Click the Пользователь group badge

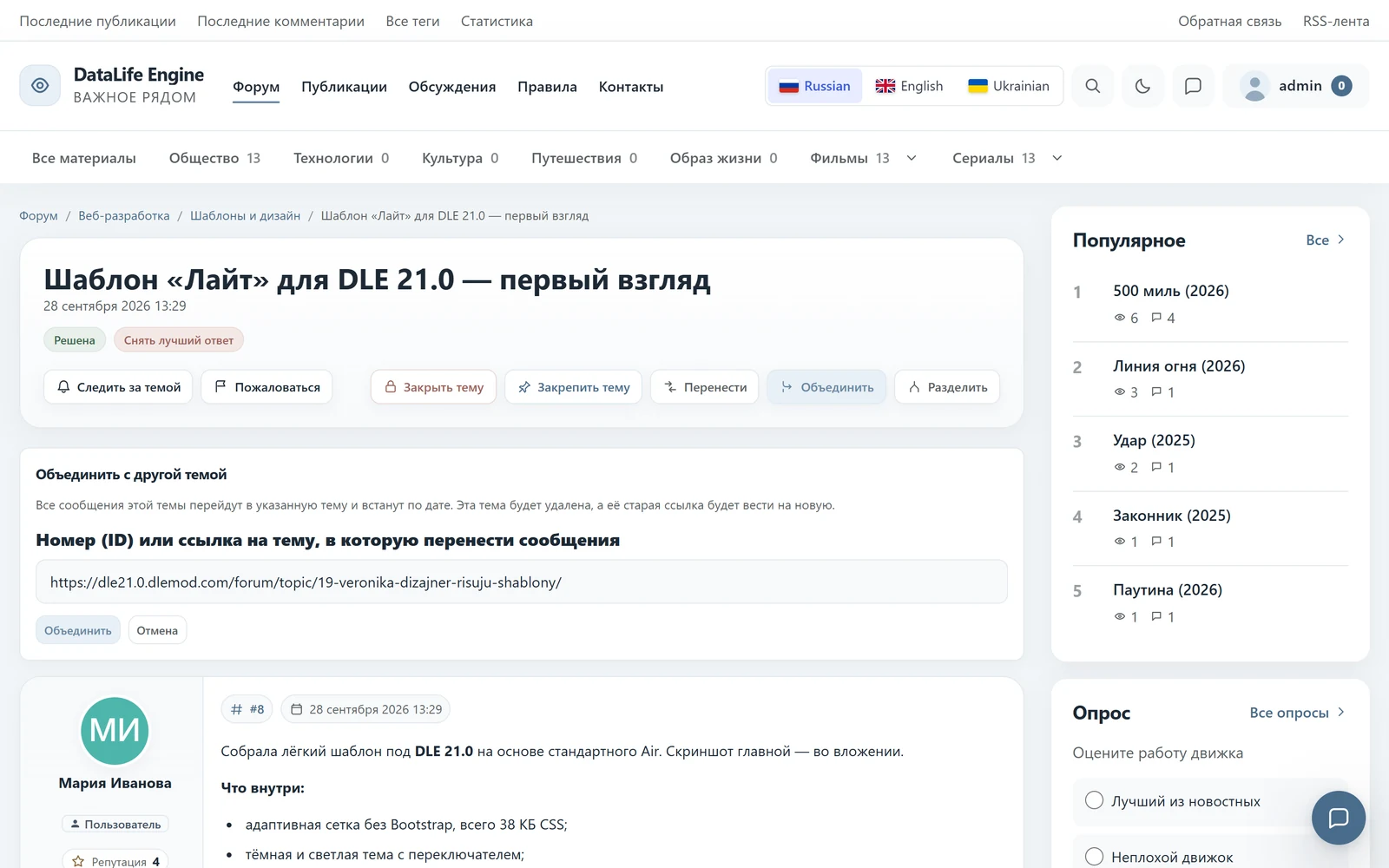pyautogui.click(x=115, y=825)
